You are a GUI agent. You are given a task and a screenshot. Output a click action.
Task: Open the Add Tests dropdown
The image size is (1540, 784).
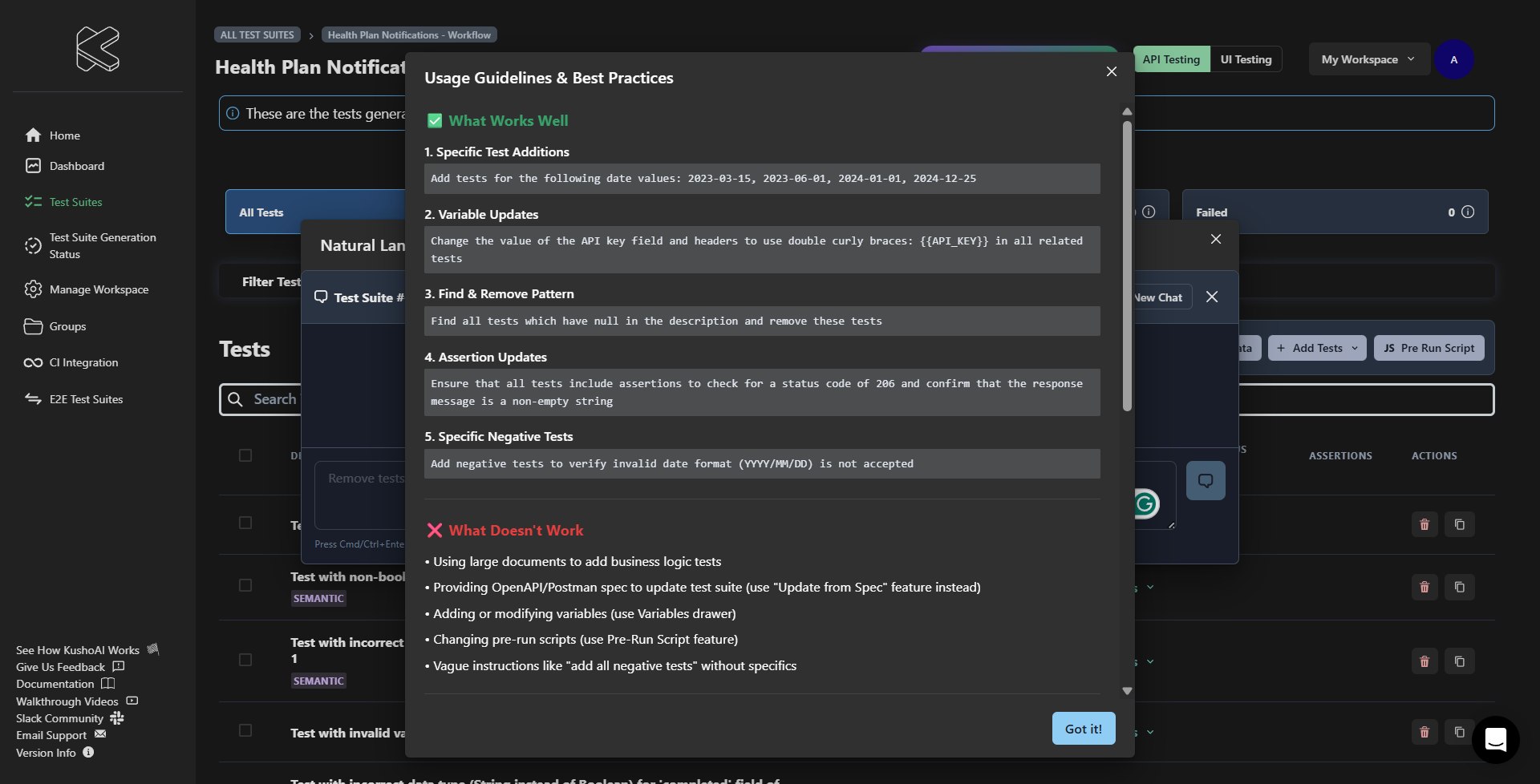click(1316, 348)
